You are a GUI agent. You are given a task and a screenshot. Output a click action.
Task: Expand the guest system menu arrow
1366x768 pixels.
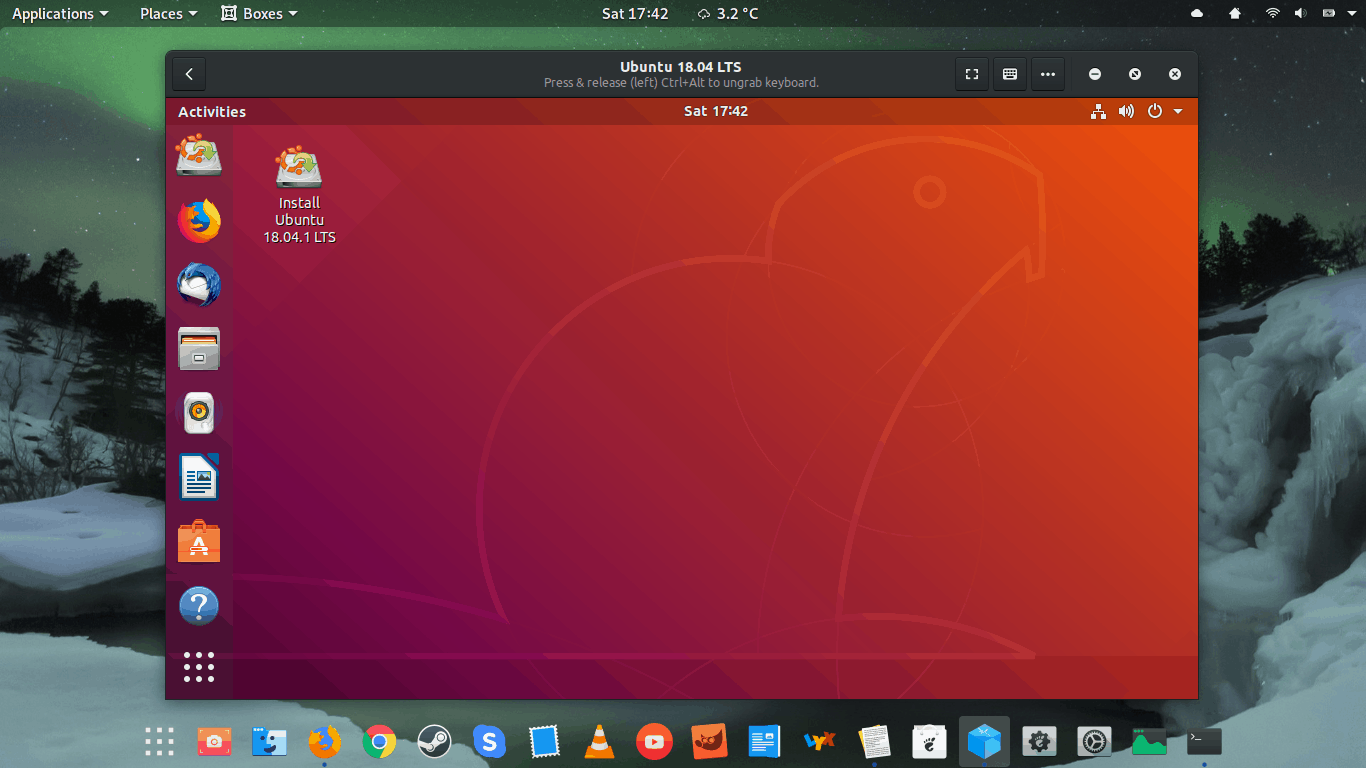pyautogui.click(x=1178, y=112)
